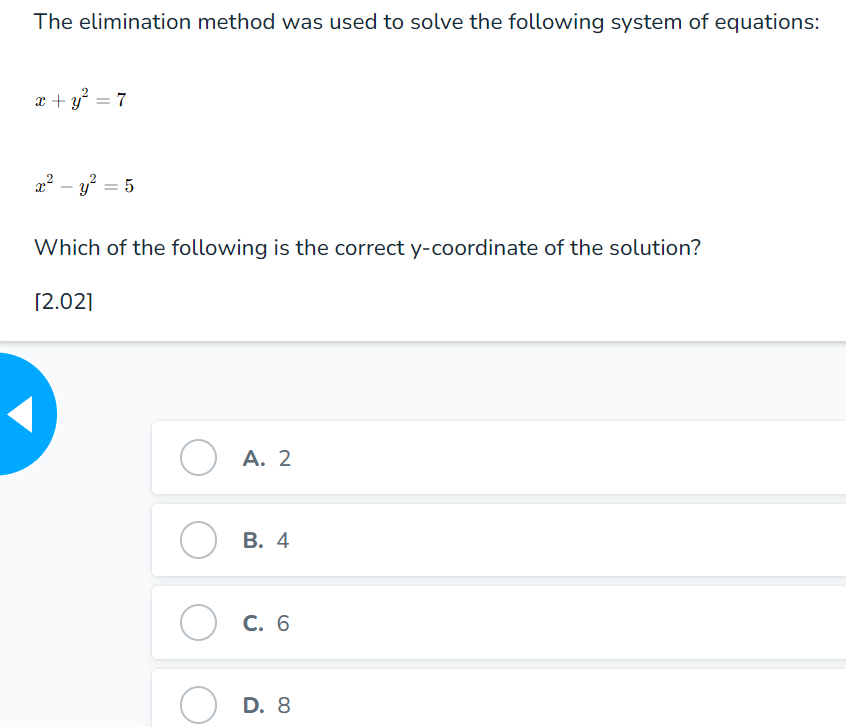Image resolution: width=846 pixels, height=727 pixels.
Task: Click the "Which of the following" question text
Action: pyautogui.click(x=367, y=247)
